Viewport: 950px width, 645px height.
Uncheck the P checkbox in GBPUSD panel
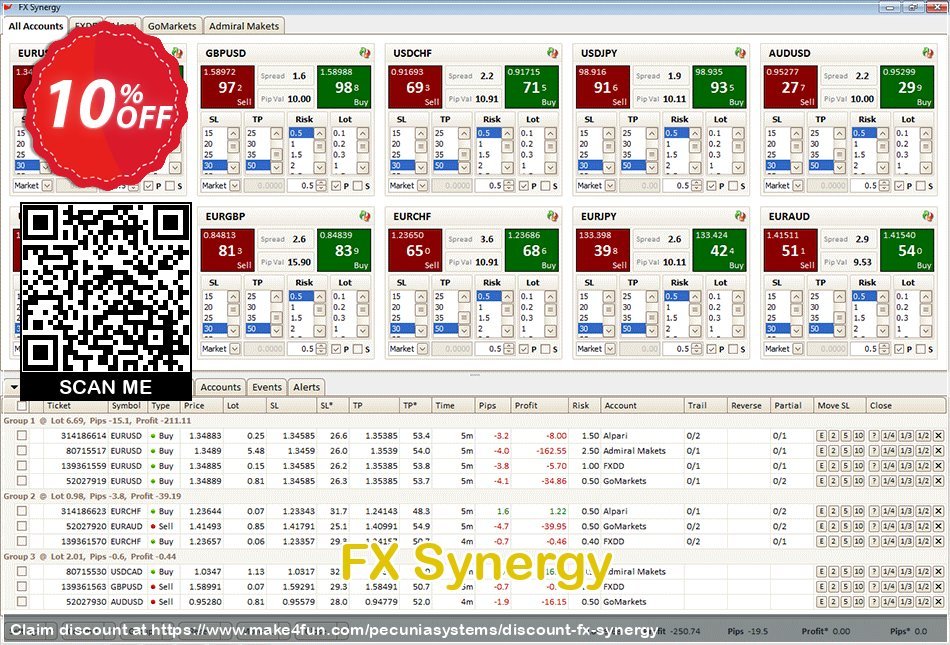[x=336, y=186]
